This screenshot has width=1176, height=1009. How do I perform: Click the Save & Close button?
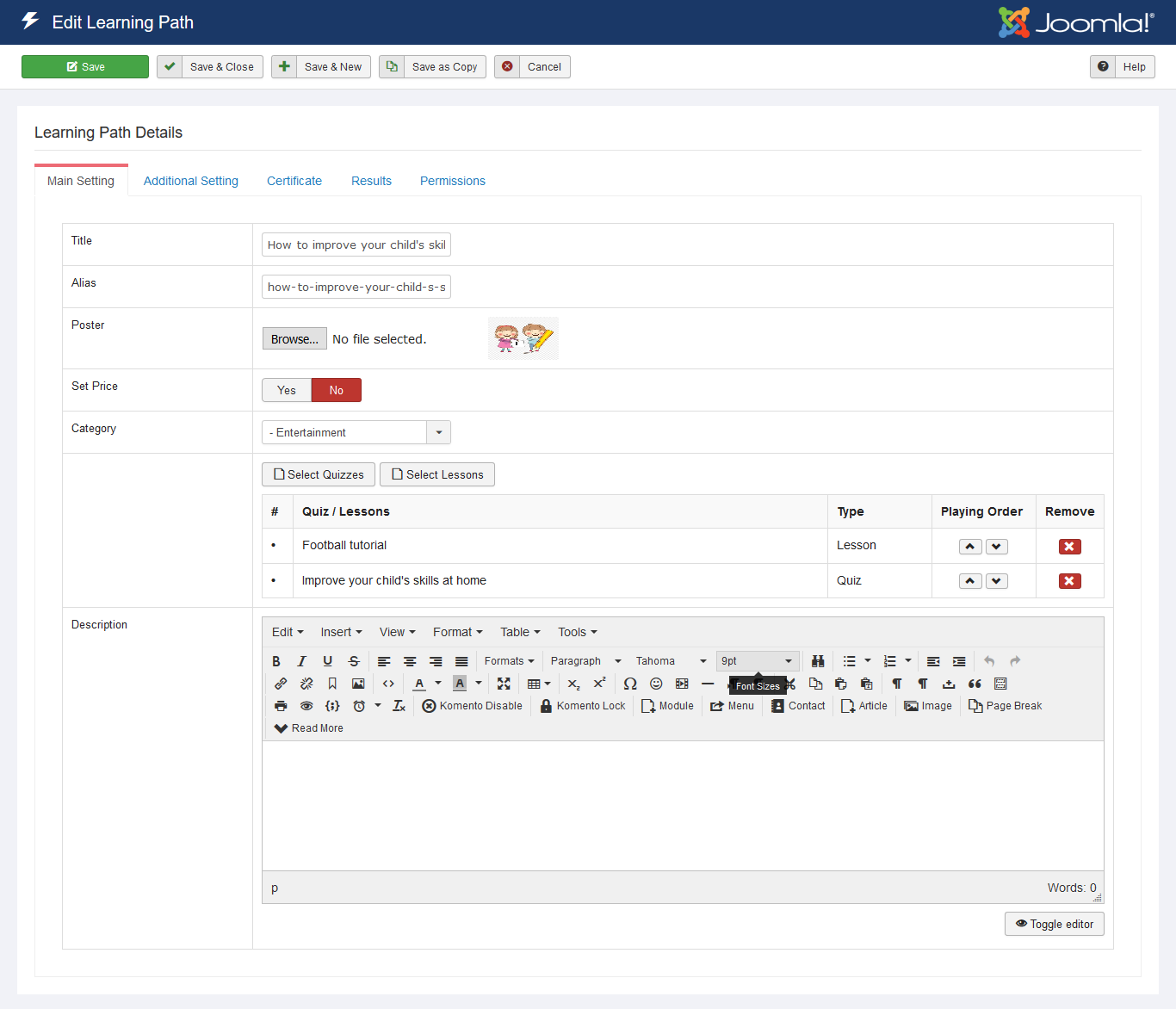[x=212, y=67]
